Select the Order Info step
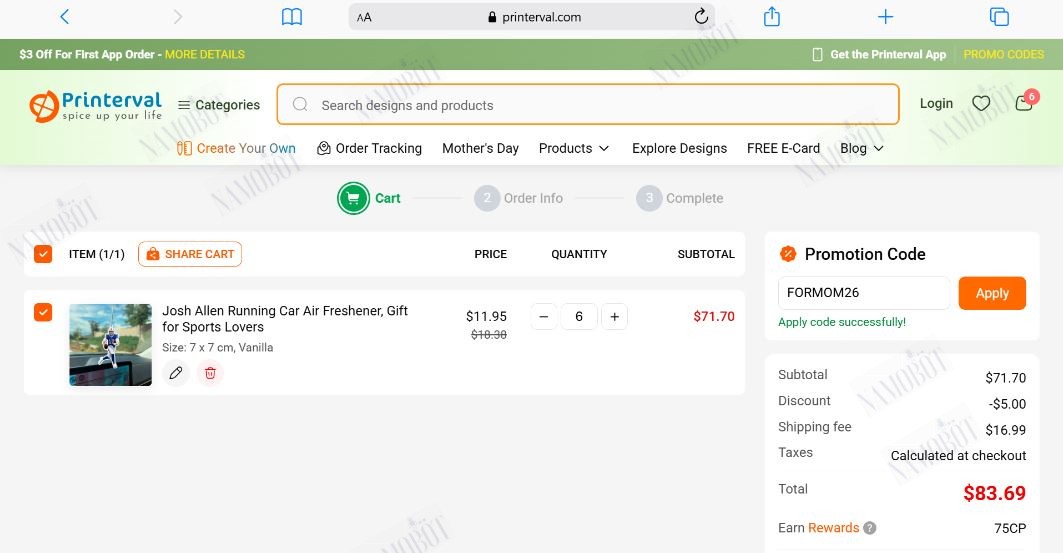Viewport: 1063px width, 553px height. coord(519,198)
